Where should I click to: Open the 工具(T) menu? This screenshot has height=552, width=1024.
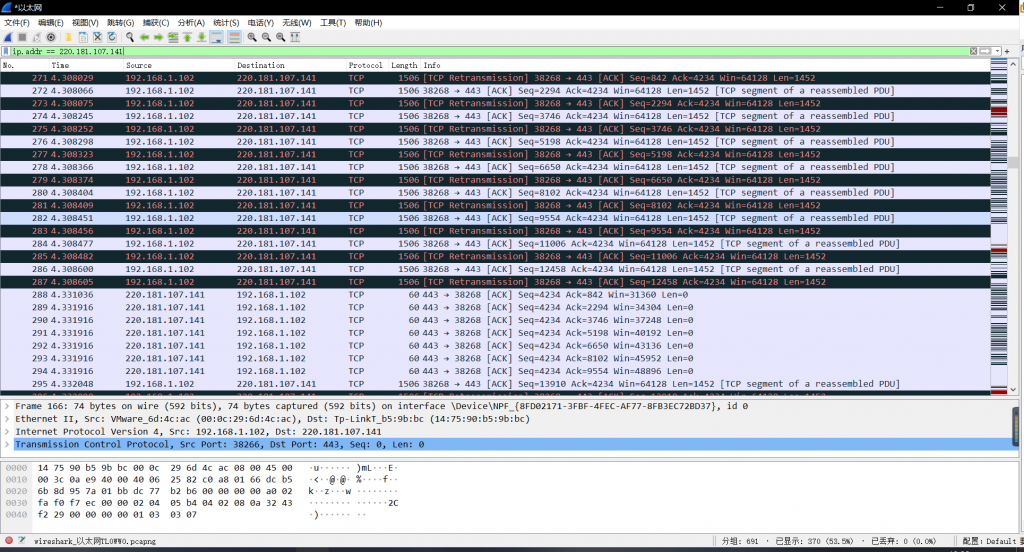pos(333,23)
